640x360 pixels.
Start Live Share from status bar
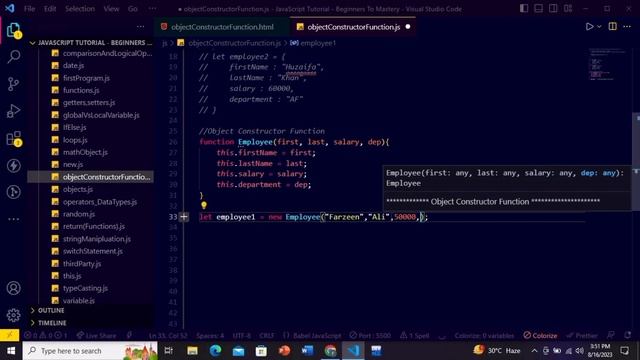(x=96, y=336)
